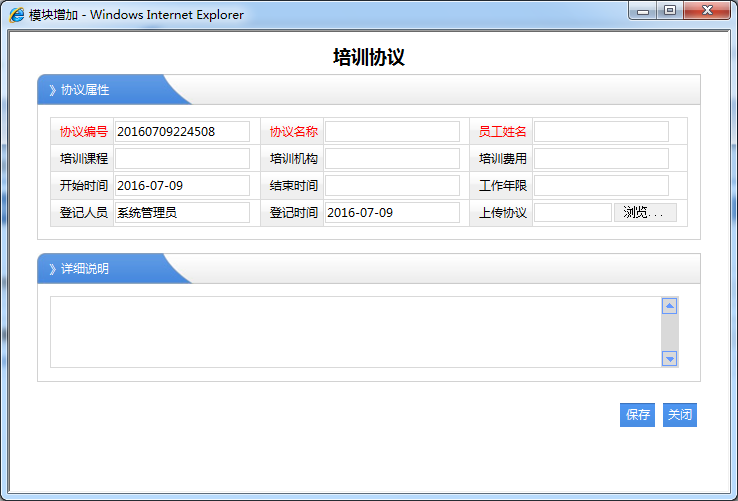Viewport: 738px width, 501px height.
Task: Click the 登记人员 field
Action: (x=182, y=213)
